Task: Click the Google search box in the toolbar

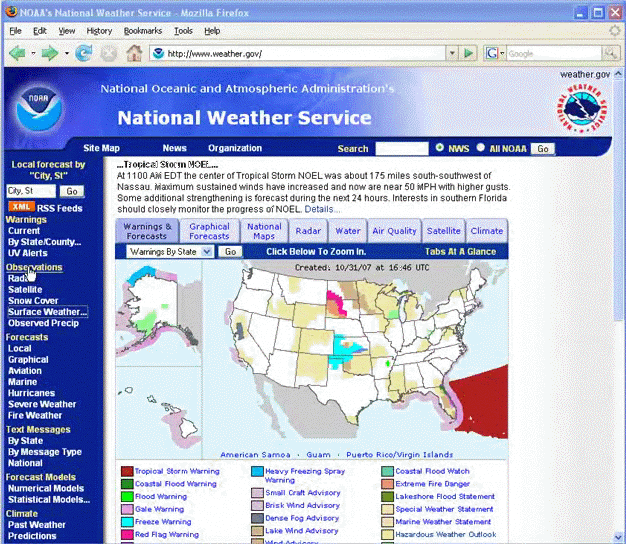Action: pos(554,53)
